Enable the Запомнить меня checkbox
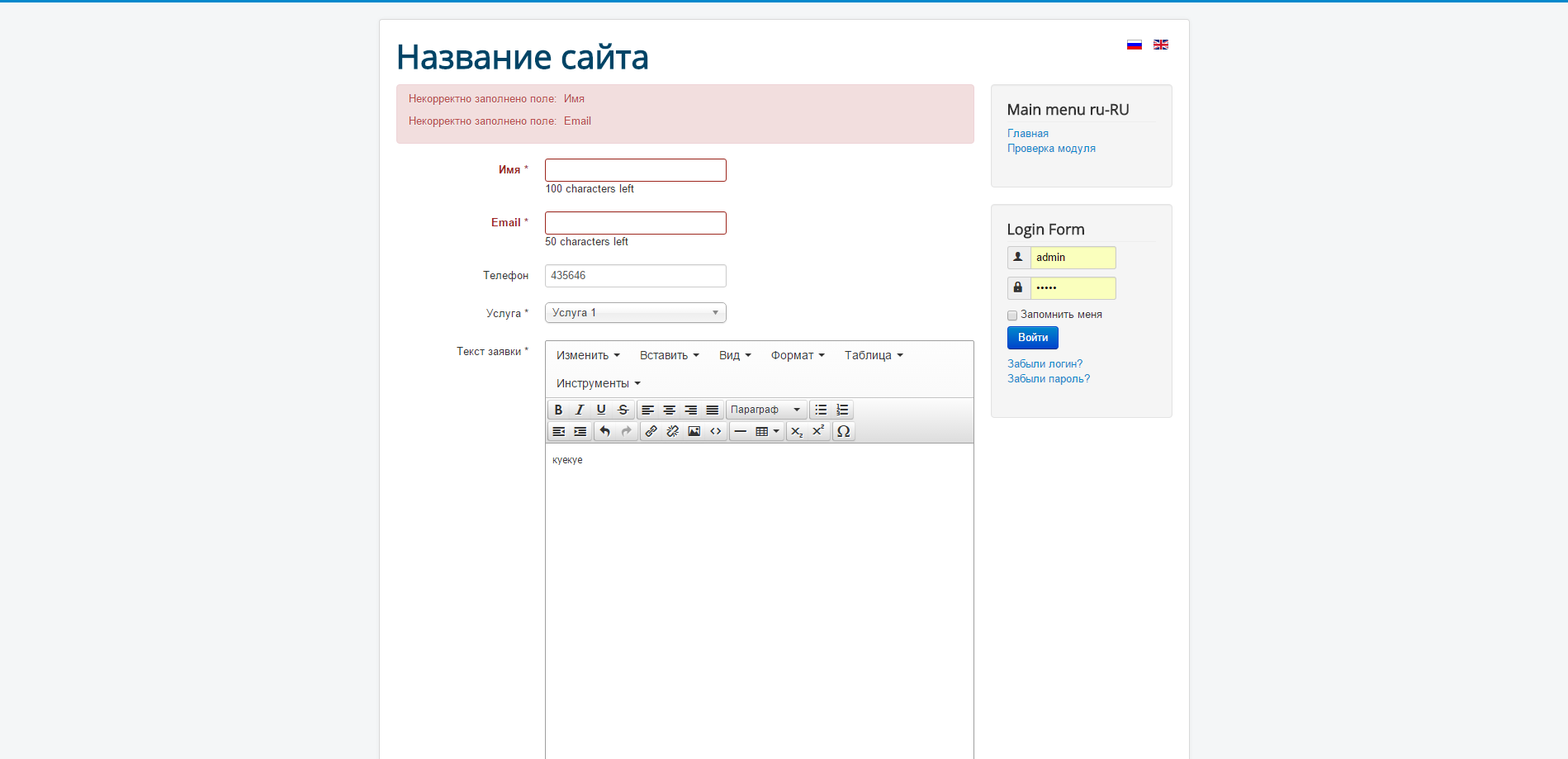 [1012, 315]
